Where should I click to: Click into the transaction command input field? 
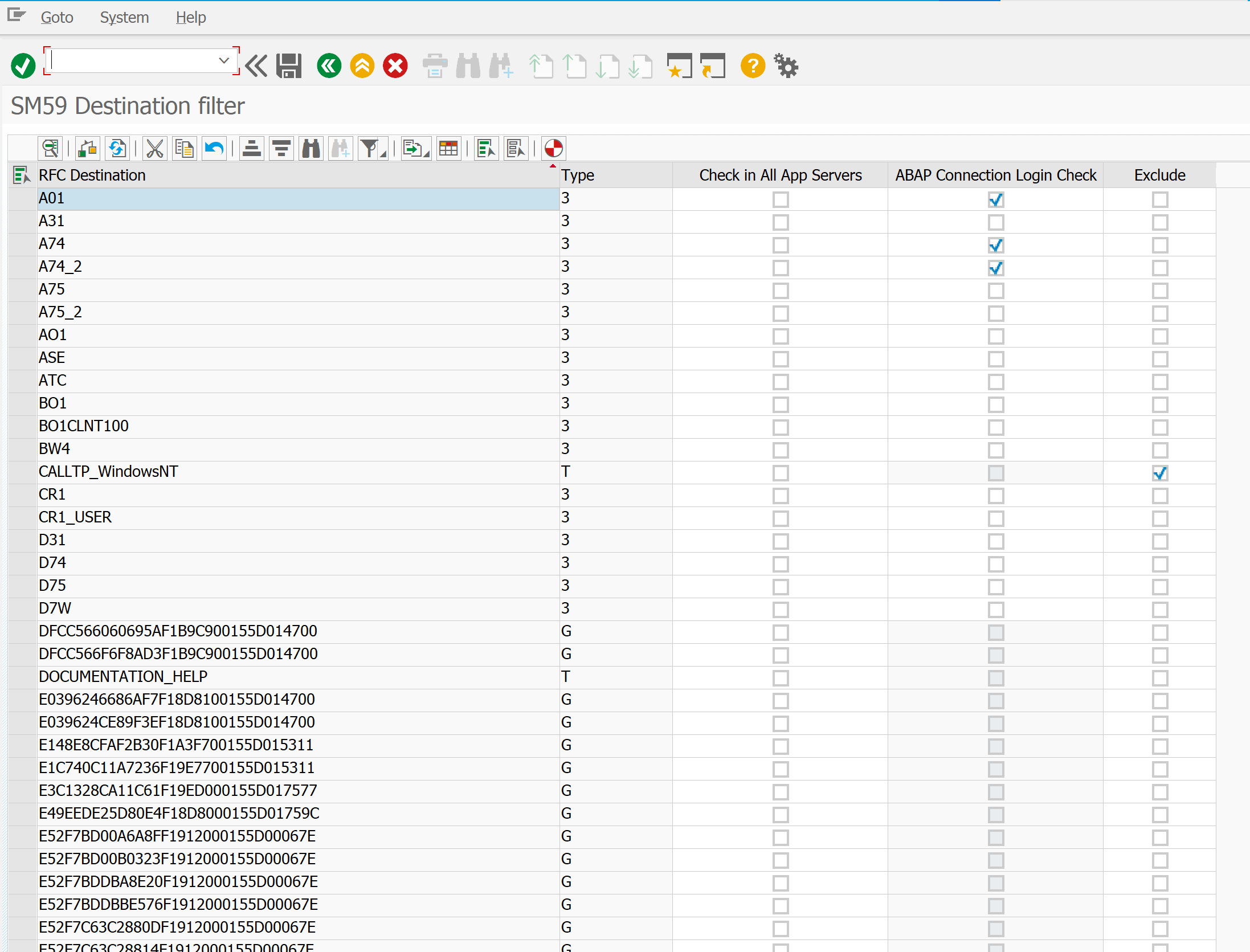(x=131, y=60)
